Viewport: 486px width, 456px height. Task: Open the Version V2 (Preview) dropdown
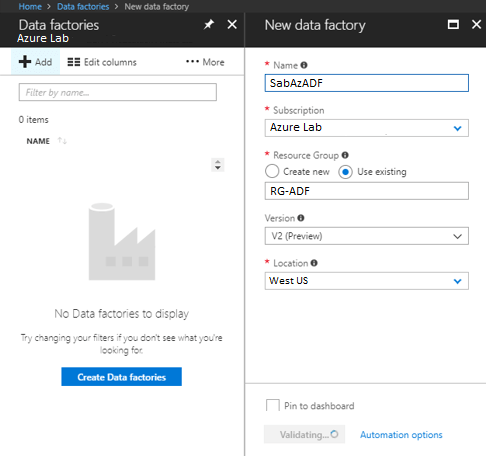pos(367,236)
